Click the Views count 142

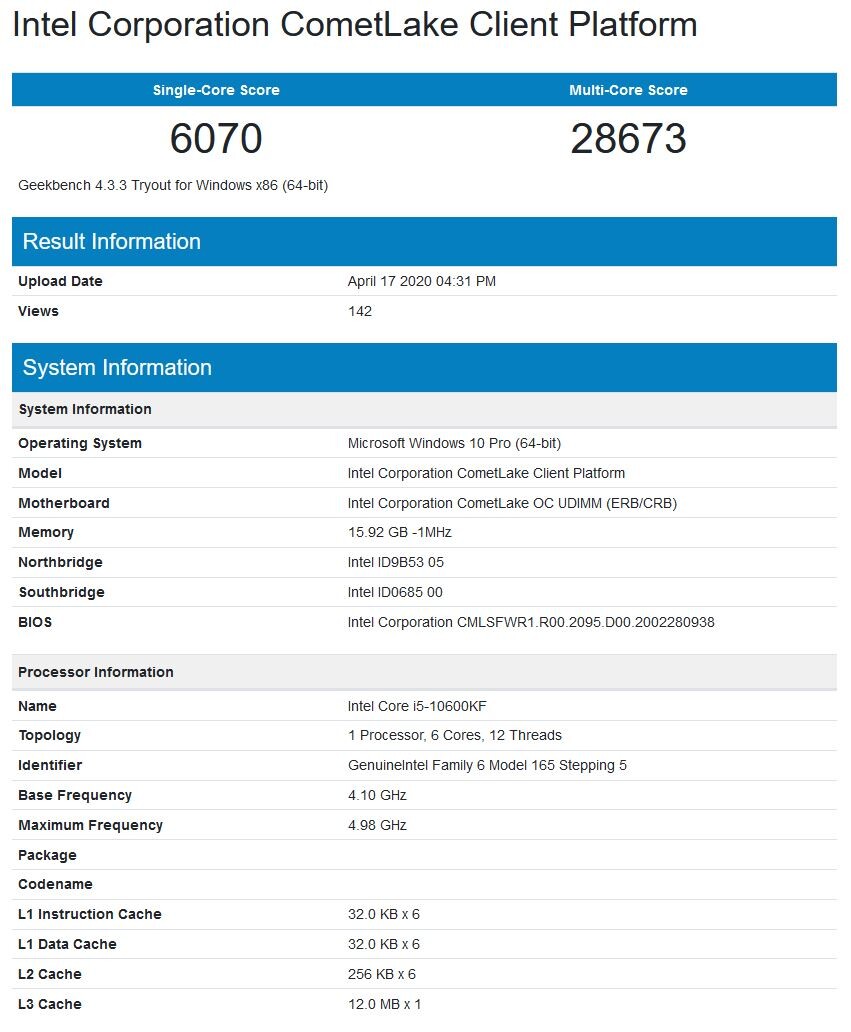(359, 311)
